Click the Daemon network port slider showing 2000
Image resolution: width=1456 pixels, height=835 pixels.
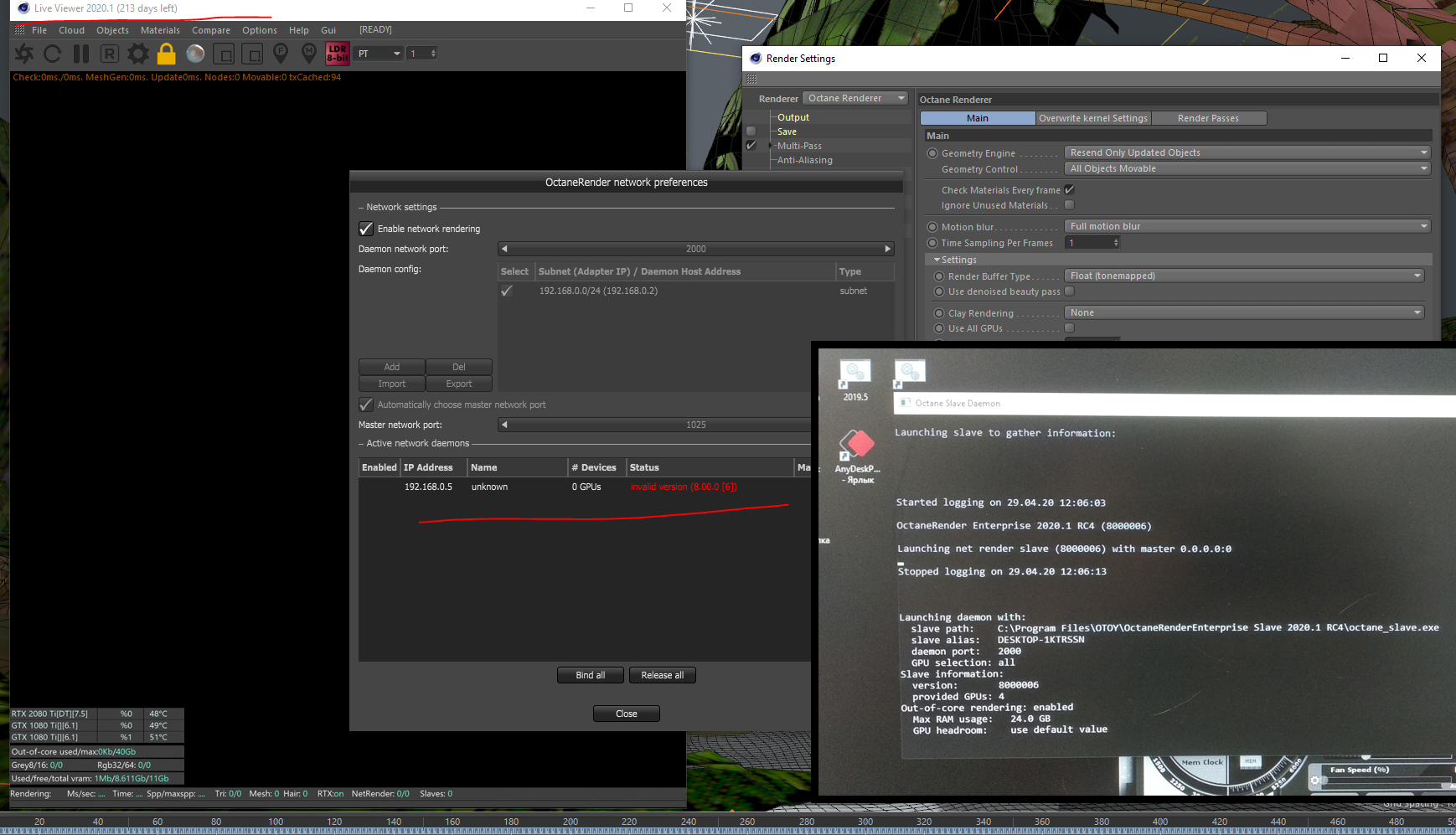696,249
